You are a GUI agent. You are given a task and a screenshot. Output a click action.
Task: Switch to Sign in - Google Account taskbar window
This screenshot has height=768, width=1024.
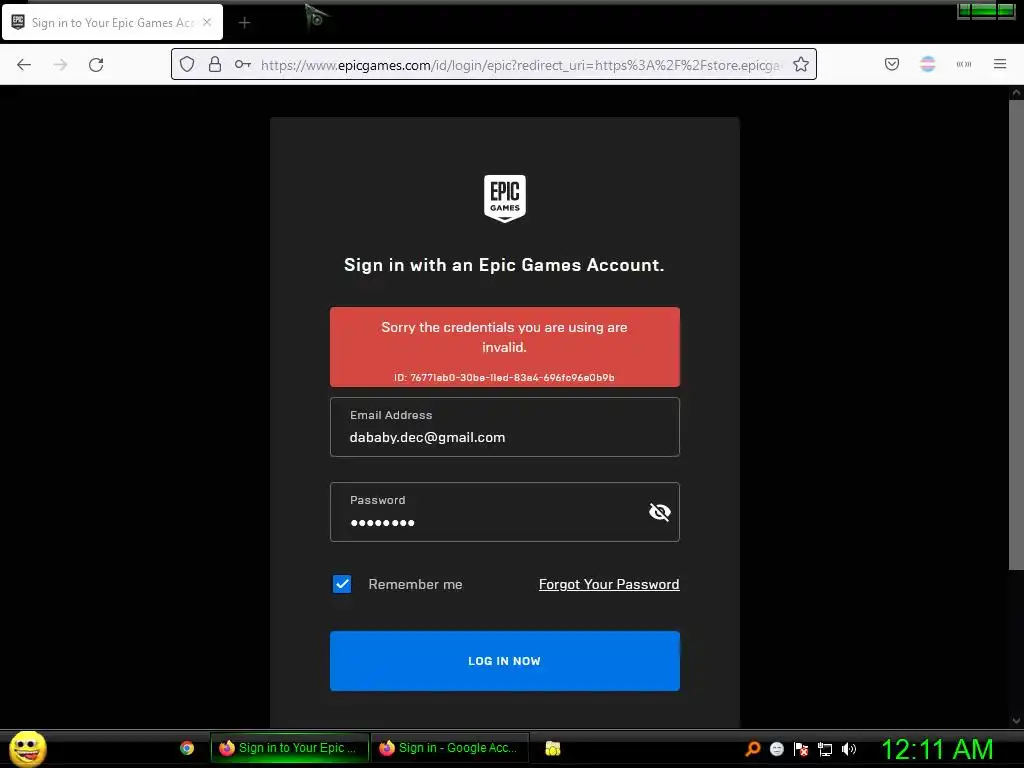pyautogui.click(x=451, y=748)
